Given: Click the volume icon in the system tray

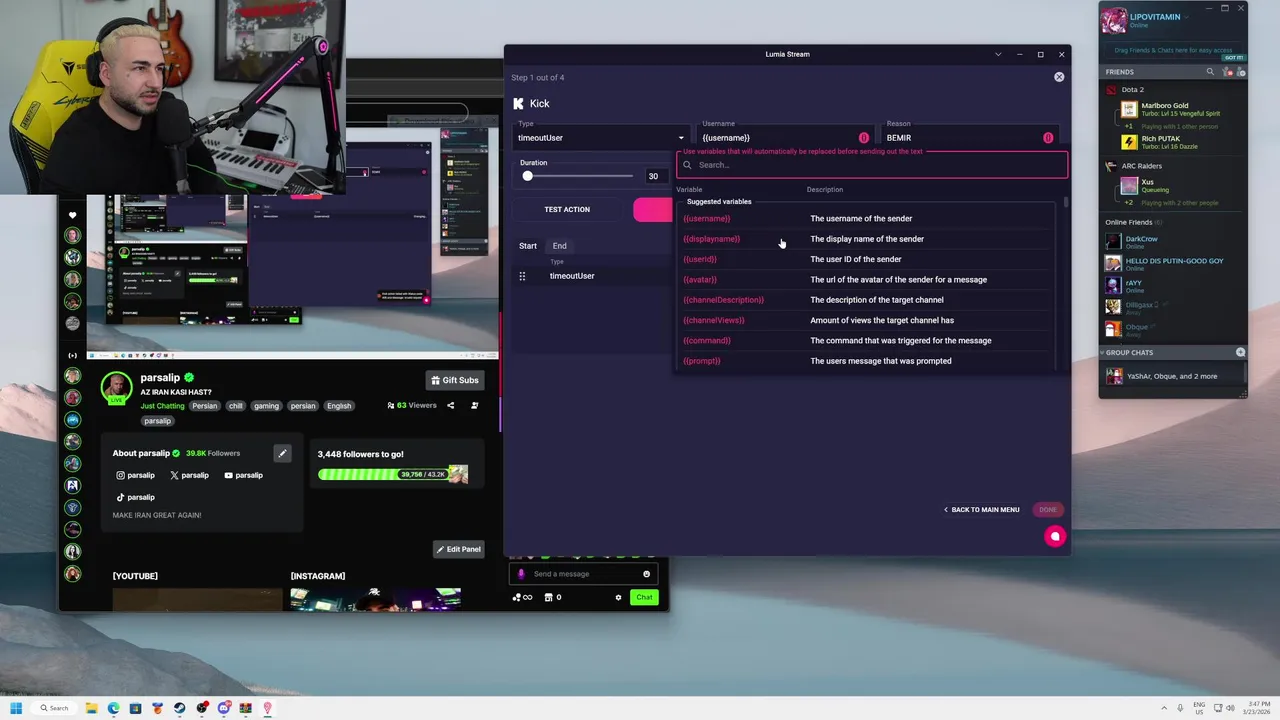Looking at the screenshot, I should (x=1229, y=708).
